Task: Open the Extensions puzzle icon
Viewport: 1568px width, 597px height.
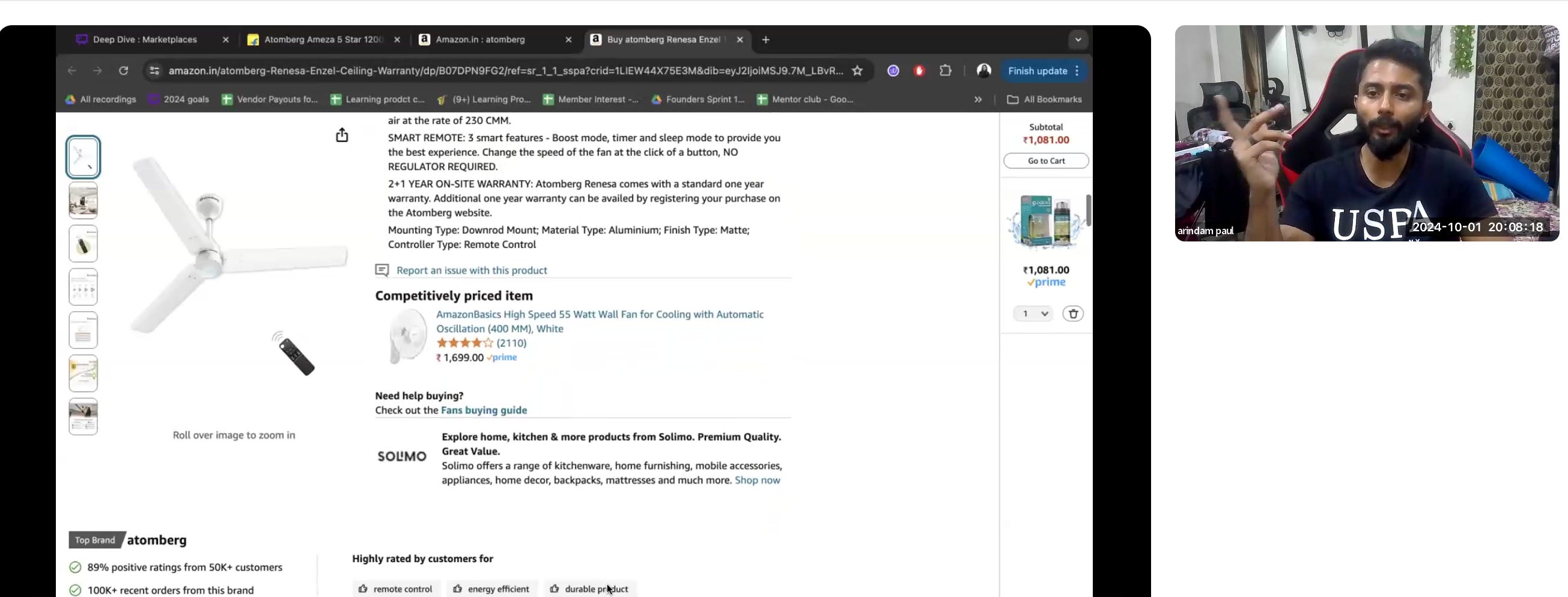Action: pyautogui.click(x=945, y=71)
